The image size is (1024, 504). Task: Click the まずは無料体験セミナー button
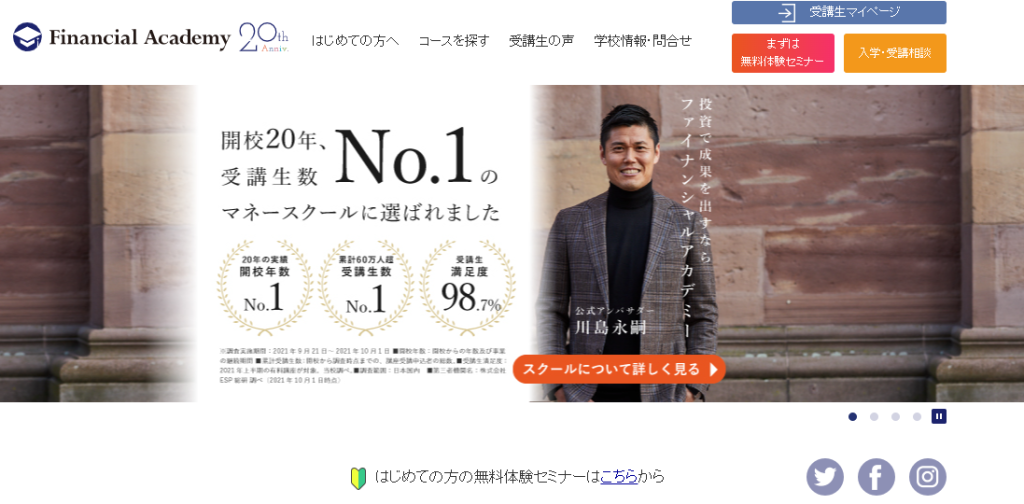pos(783,53)
